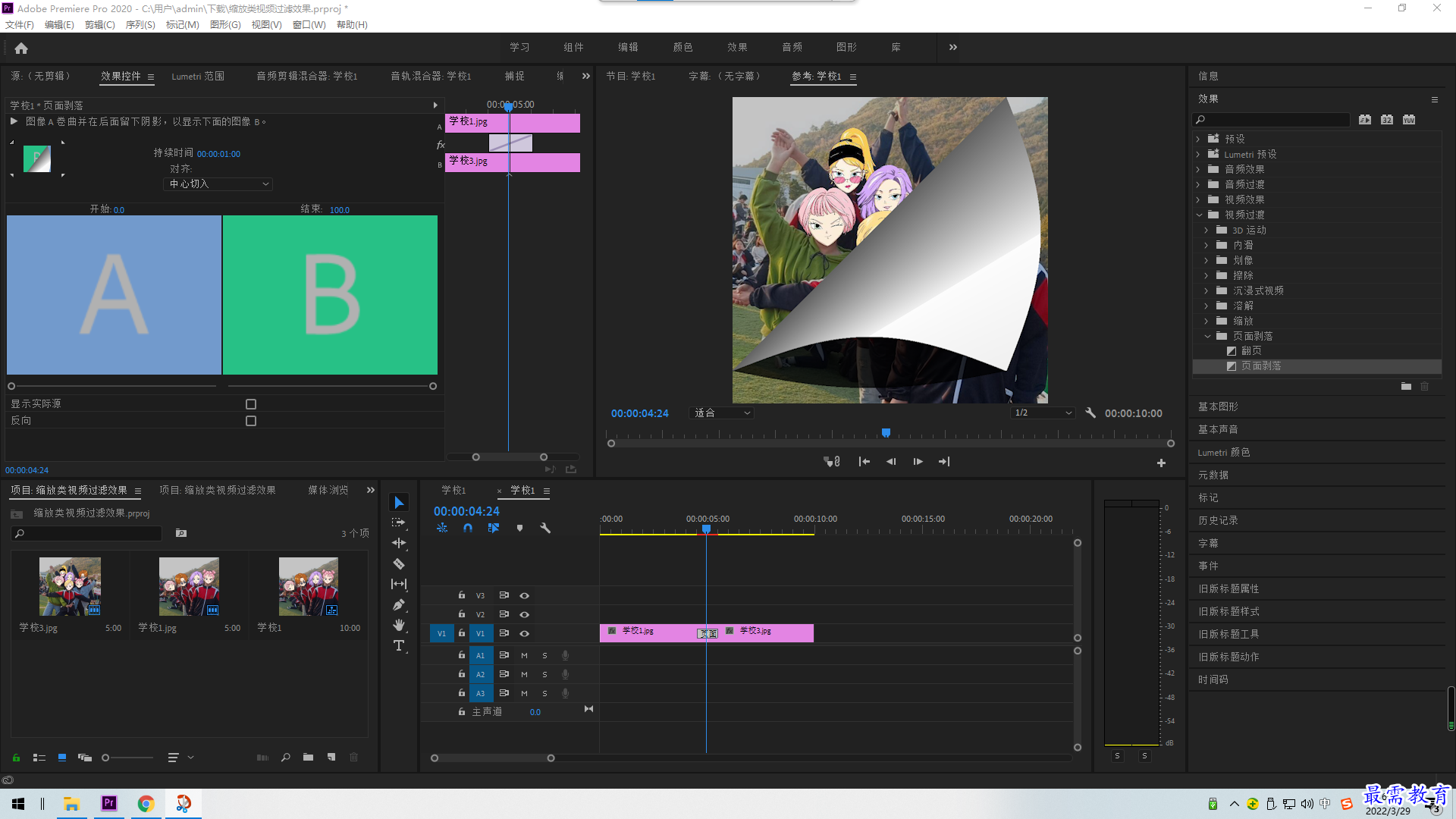1456x819 pixels.
Task: Solo audio track A2
Action: pyautogui.click(x=544, y=674)
